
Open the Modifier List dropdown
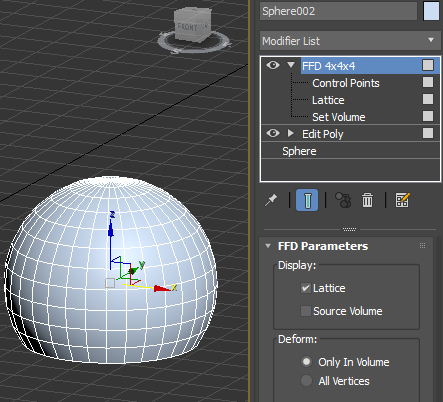point(350,41)
